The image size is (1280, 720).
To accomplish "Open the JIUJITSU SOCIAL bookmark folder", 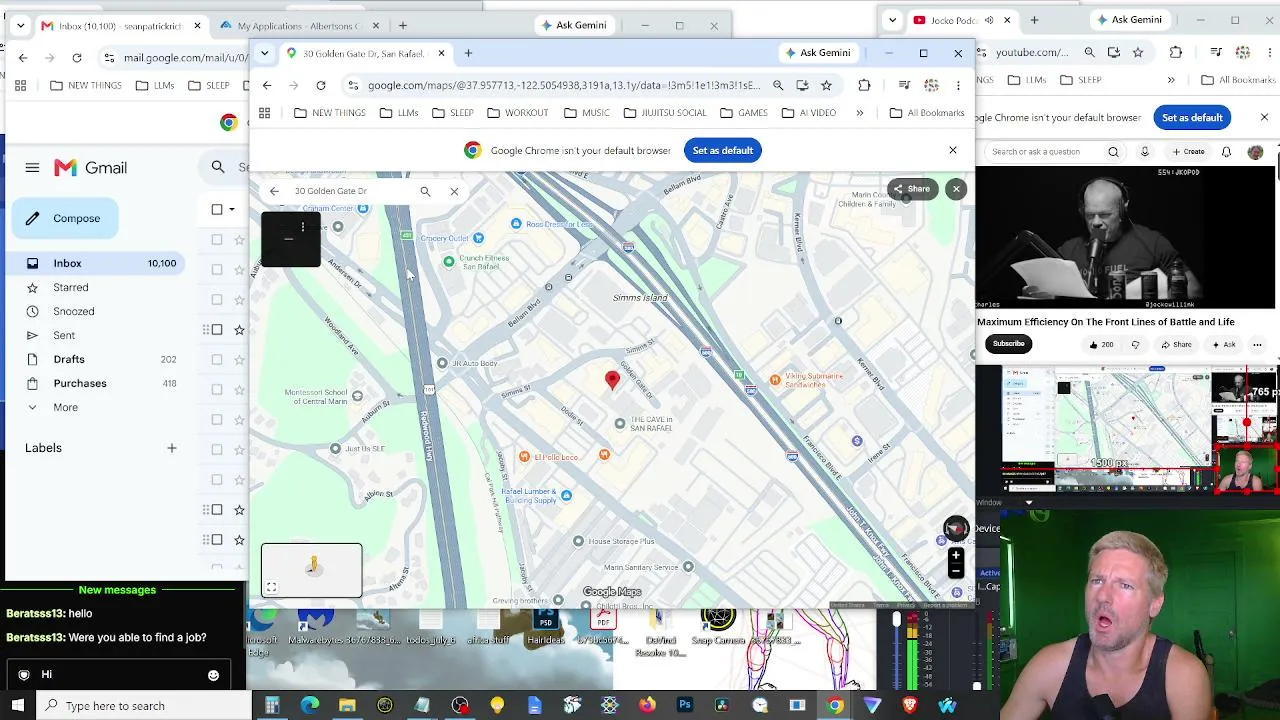I will (x=664, y=113).
